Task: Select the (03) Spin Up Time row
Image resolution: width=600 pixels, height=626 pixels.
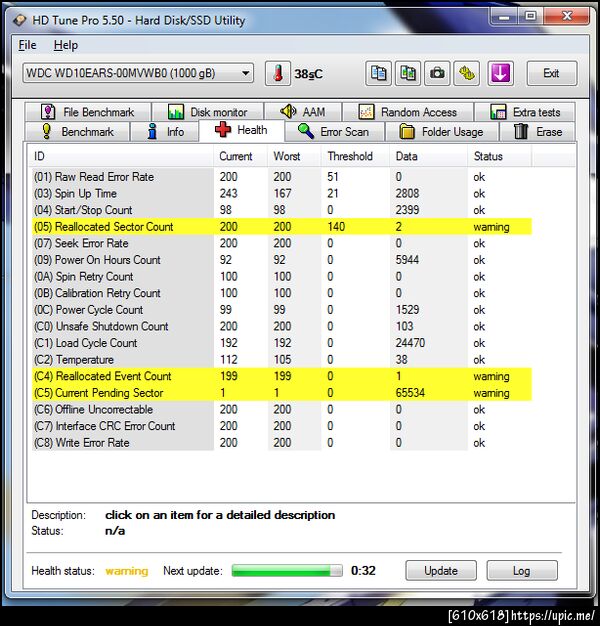Action: click(x=282, y=194)
